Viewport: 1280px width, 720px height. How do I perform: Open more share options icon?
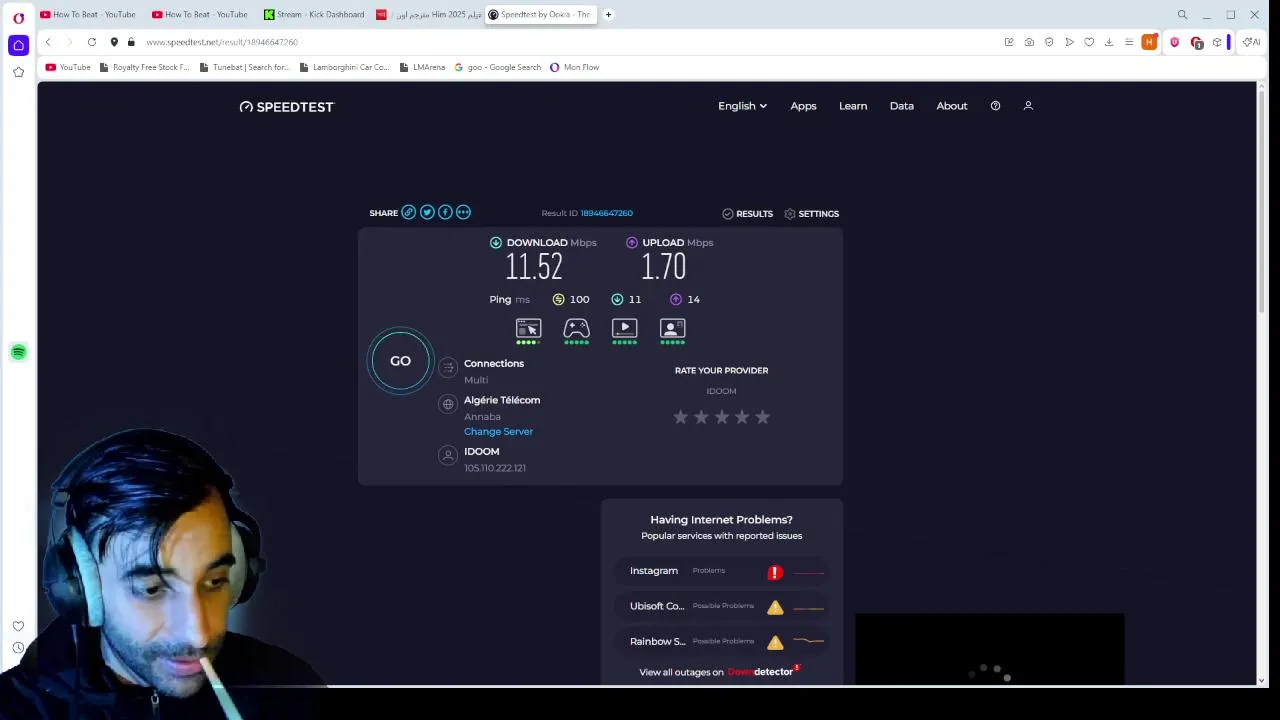(x=463, y=212)
